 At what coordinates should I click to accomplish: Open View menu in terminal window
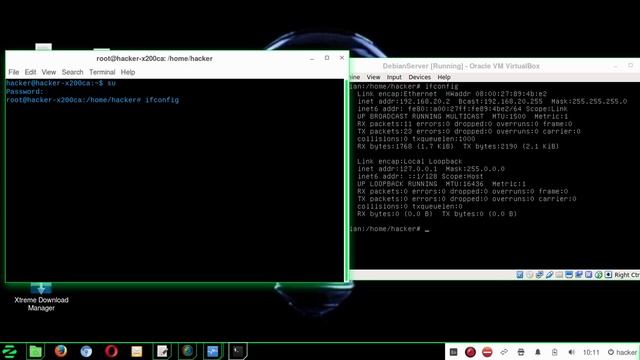[x=49, y=72]
